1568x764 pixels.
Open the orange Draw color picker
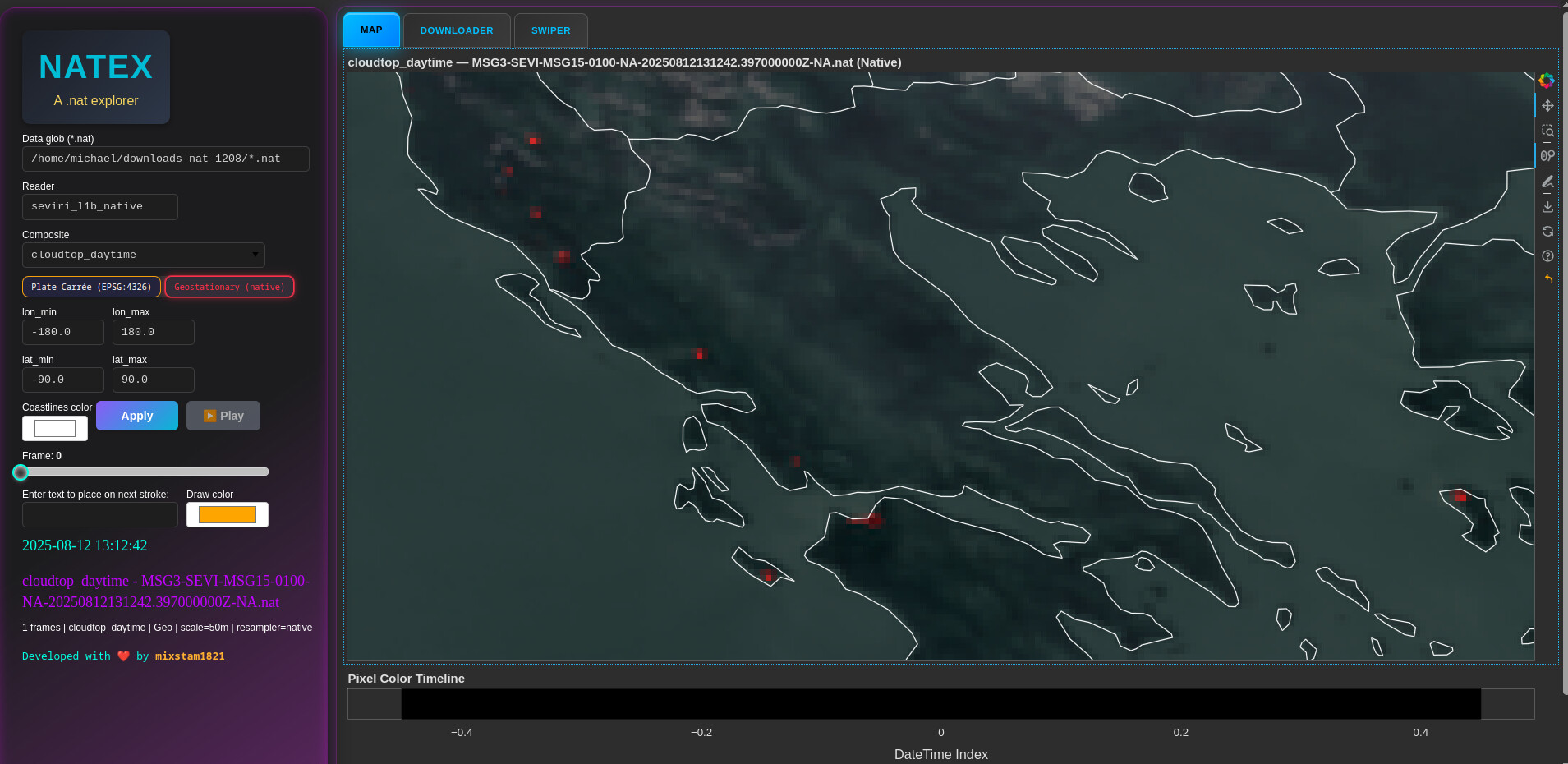pos(228,514)
